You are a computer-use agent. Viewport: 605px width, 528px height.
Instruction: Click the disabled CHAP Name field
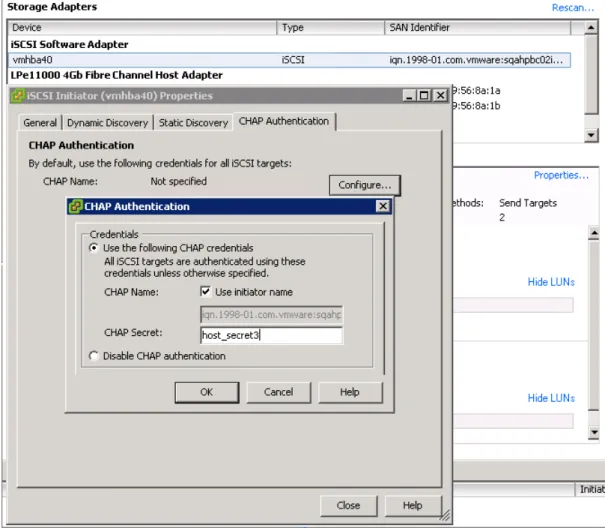[271, 315]
